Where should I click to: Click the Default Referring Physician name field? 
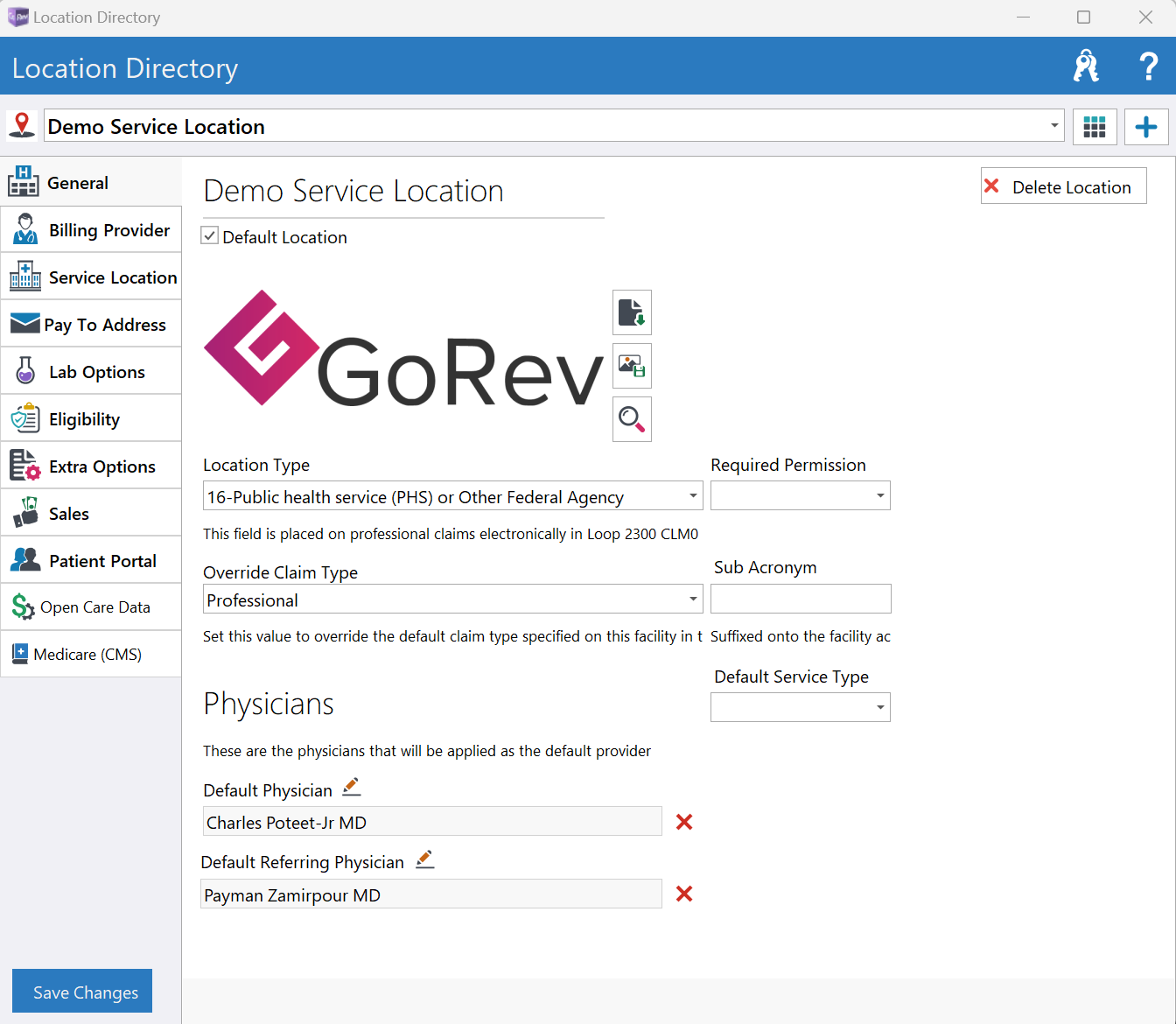(x=431, y=894)
